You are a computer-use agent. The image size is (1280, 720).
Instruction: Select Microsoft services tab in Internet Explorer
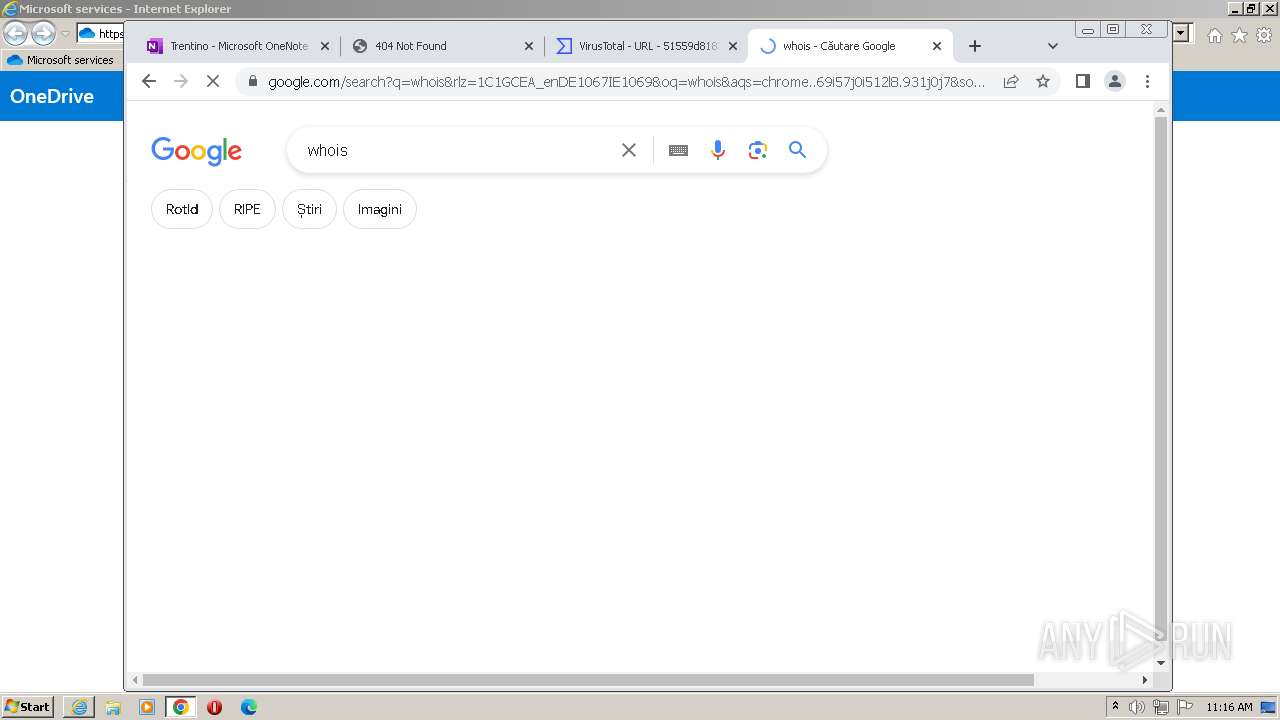(x=62, y=60)
